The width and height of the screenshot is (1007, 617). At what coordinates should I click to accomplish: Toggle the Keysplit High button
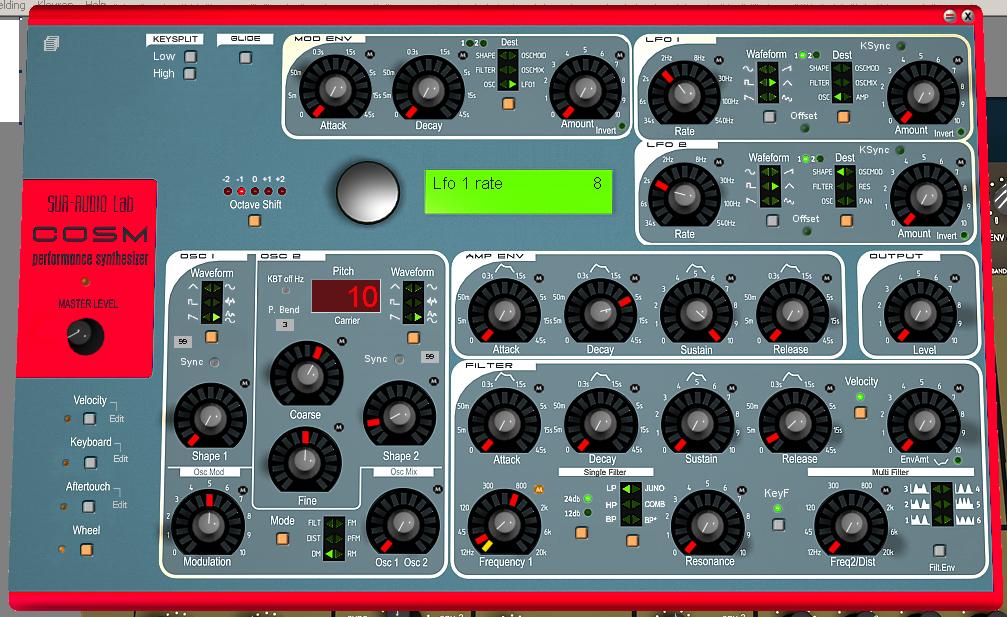(189, 74)
